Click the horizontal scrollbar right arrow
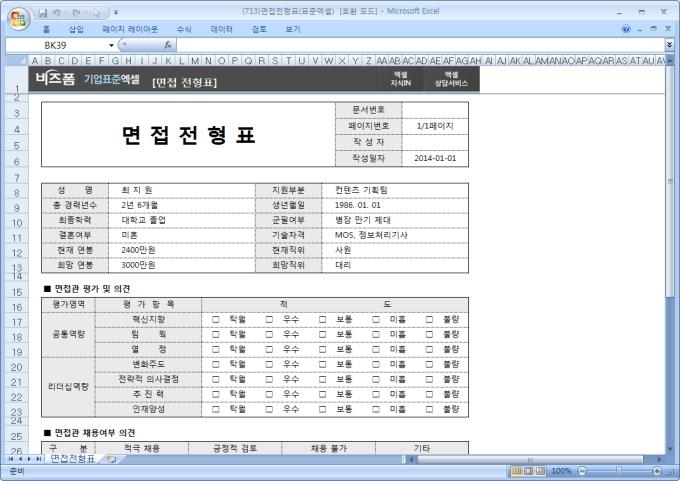Viewport: 680px width, 481px height. coord(659,459)
